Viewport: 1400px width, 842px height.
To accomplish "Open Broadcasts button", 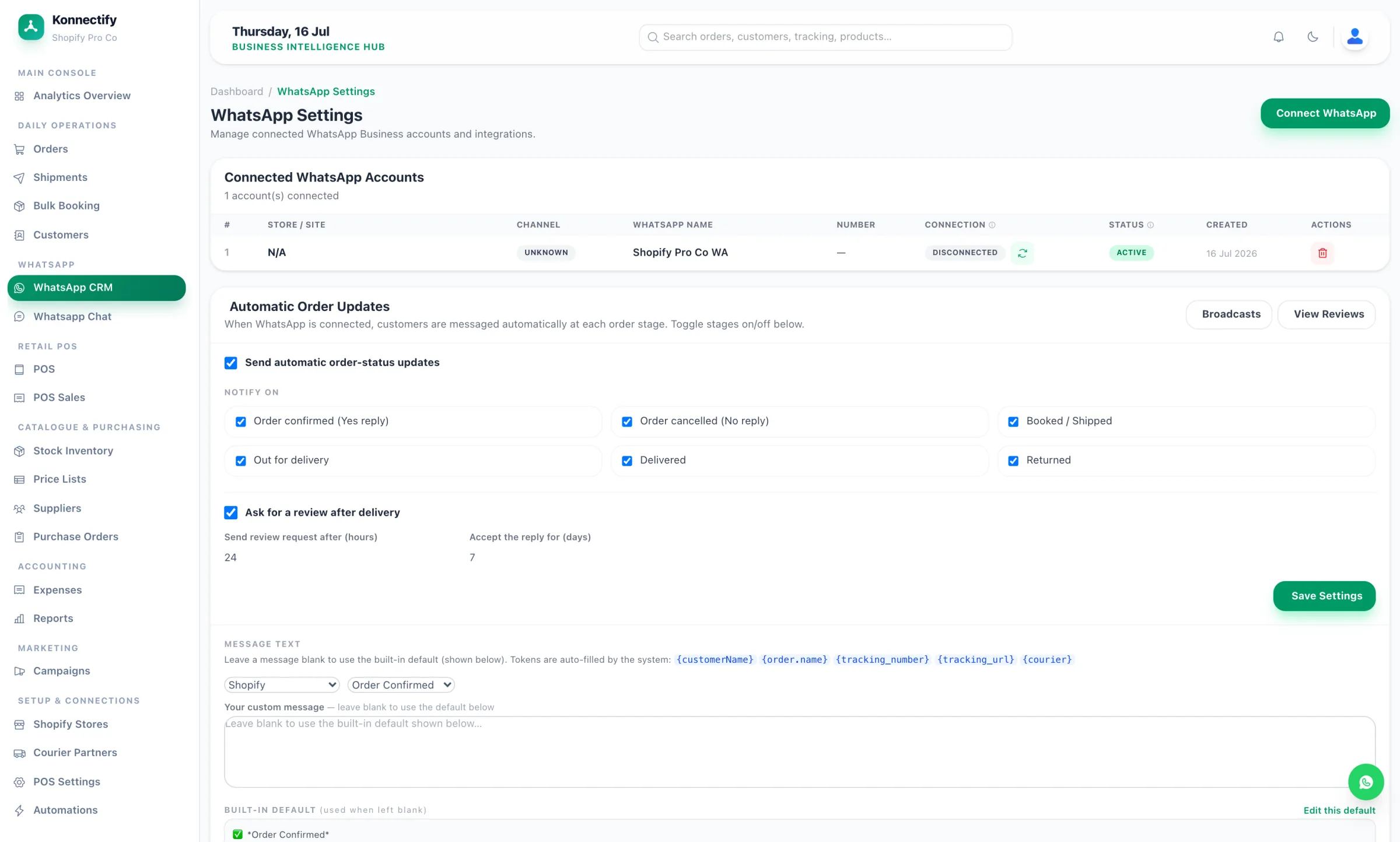I will (x=1229, y=315).
